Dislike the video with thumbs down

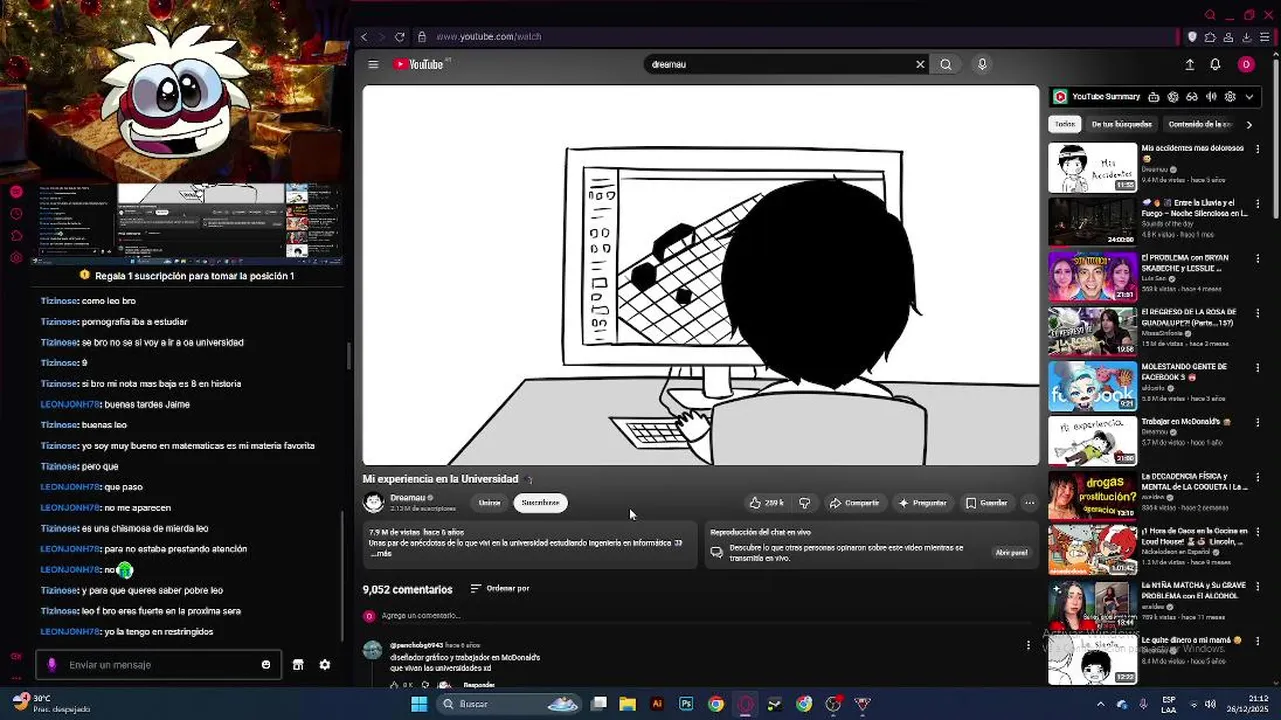pyautogui.click(x=804, y=503)
